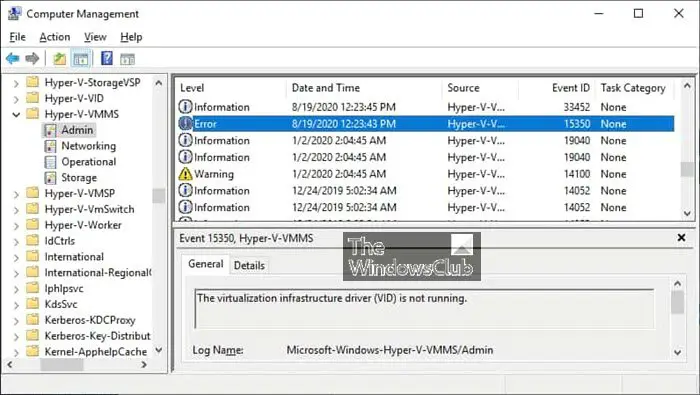
Task: Click the Hyper-V-Worker folder icon
Action: [33, 225]
